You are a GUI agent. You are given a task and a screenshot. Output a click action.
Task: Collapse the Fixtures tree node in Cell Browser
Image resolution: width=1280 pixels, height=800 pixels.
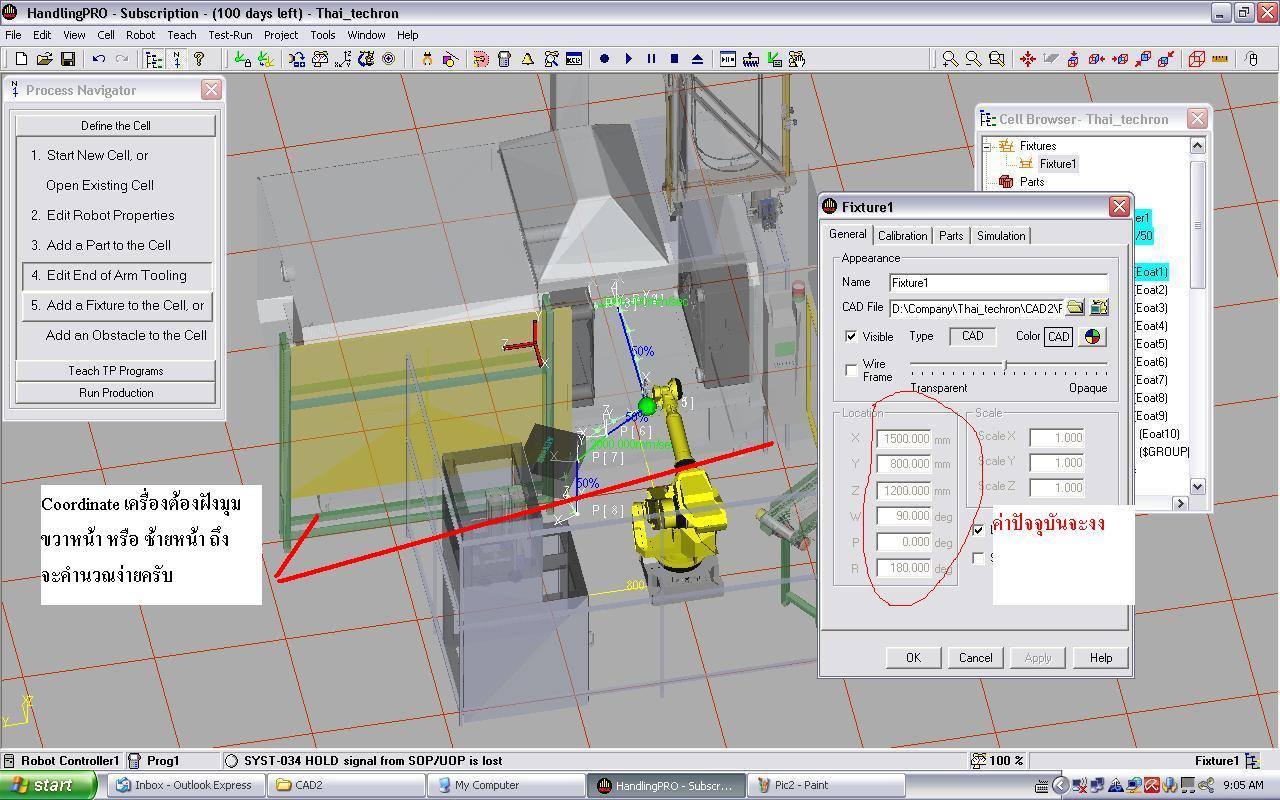988,146
